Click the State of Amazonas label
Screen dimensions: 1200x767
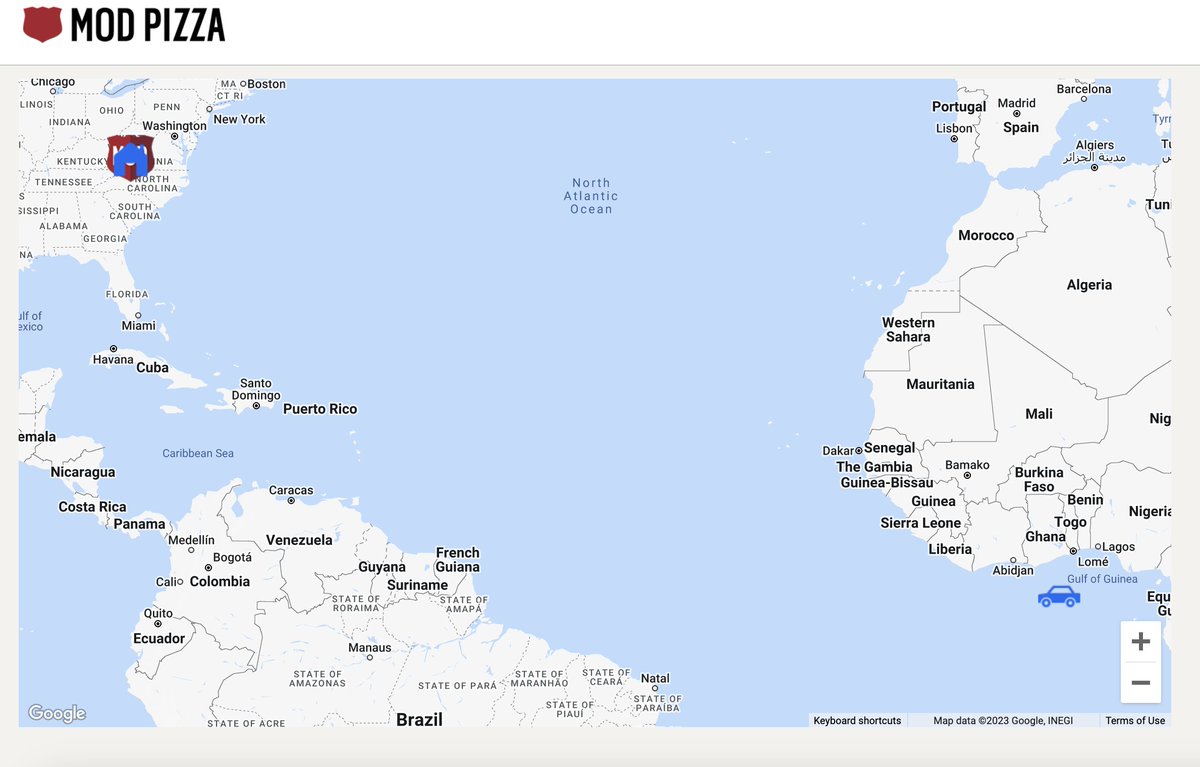316,678
